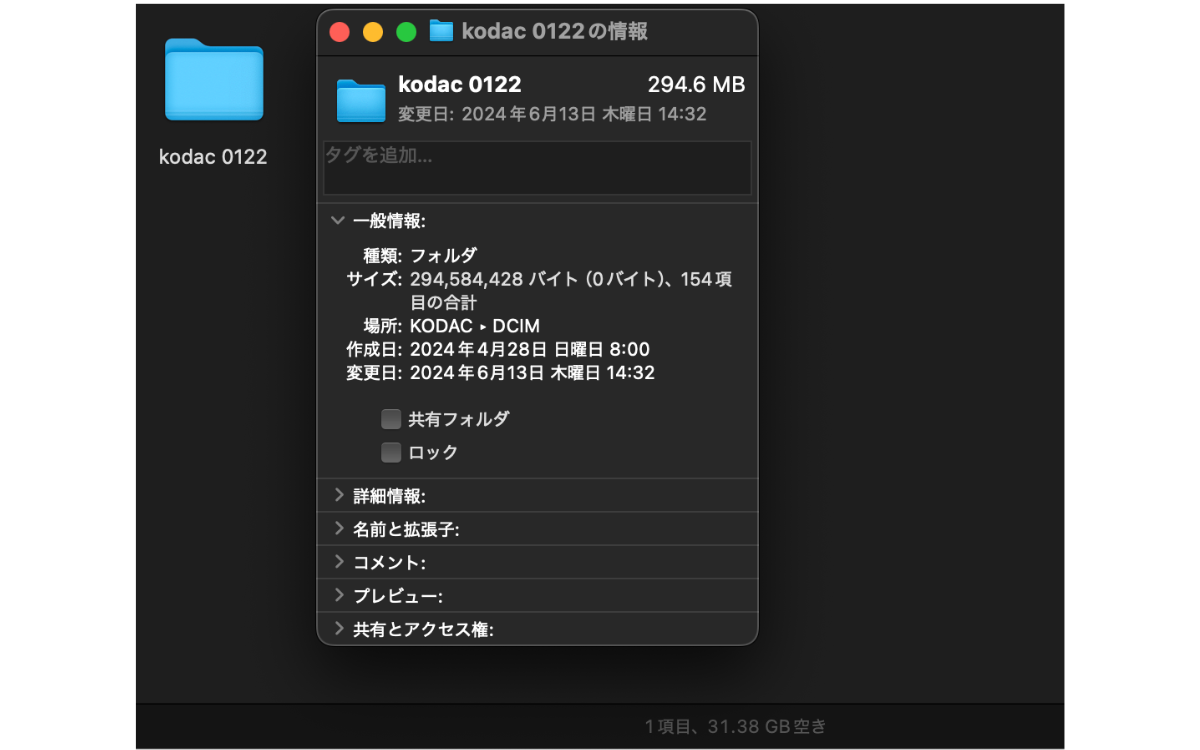Click the 294.6 MB size in the header
Screen dimensions: 1200x750
696,85
